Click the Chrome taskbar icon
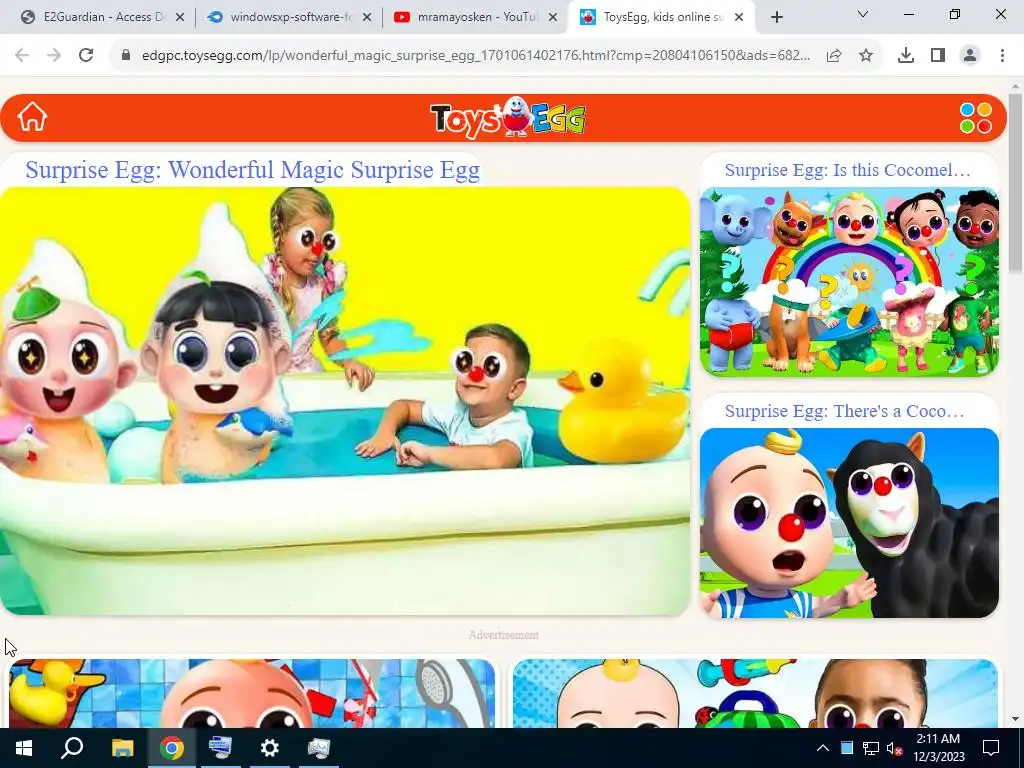This screenshot has height=768, width=1024. (x=171, y=748)
